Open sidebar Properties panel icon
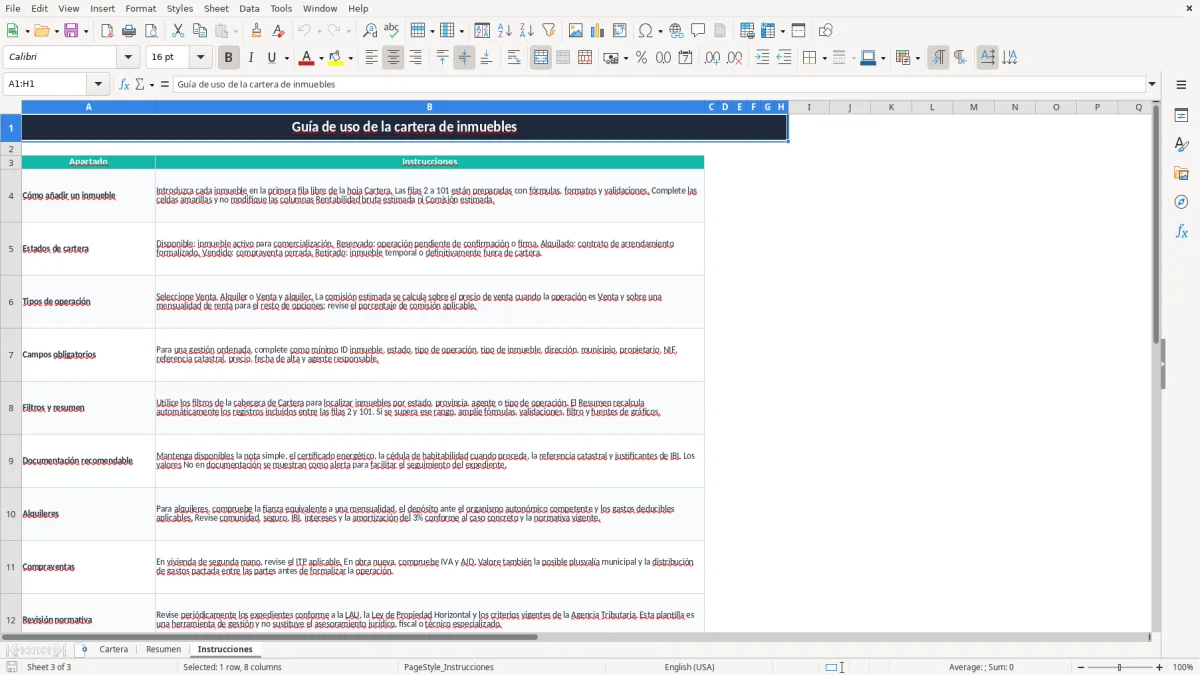 click(1181, 115)
